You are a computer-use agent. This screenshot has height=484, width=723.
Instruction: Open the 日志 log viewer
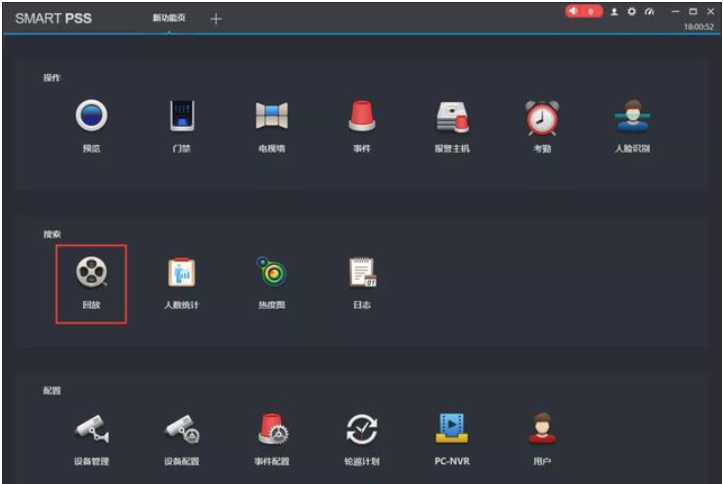tap(361, 273)
